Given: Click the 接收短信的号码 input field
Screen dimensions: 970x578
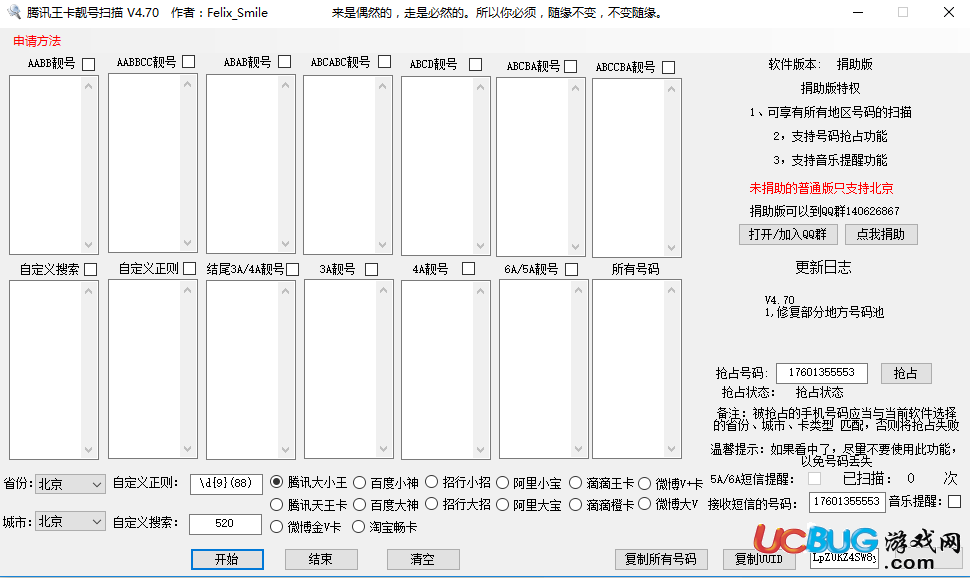Looking at the screenshot, I should tap(847, 502).
